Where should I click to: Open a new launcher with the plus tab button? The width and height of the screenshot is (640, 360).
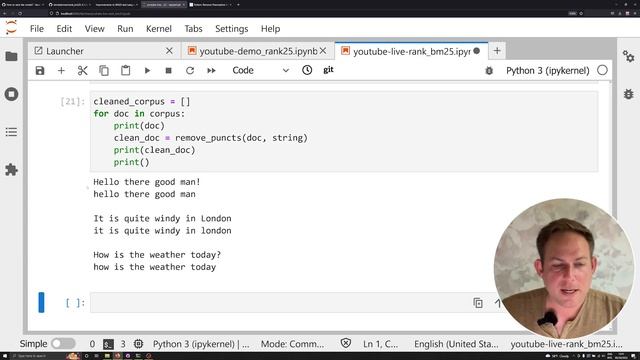coord(497,51)
